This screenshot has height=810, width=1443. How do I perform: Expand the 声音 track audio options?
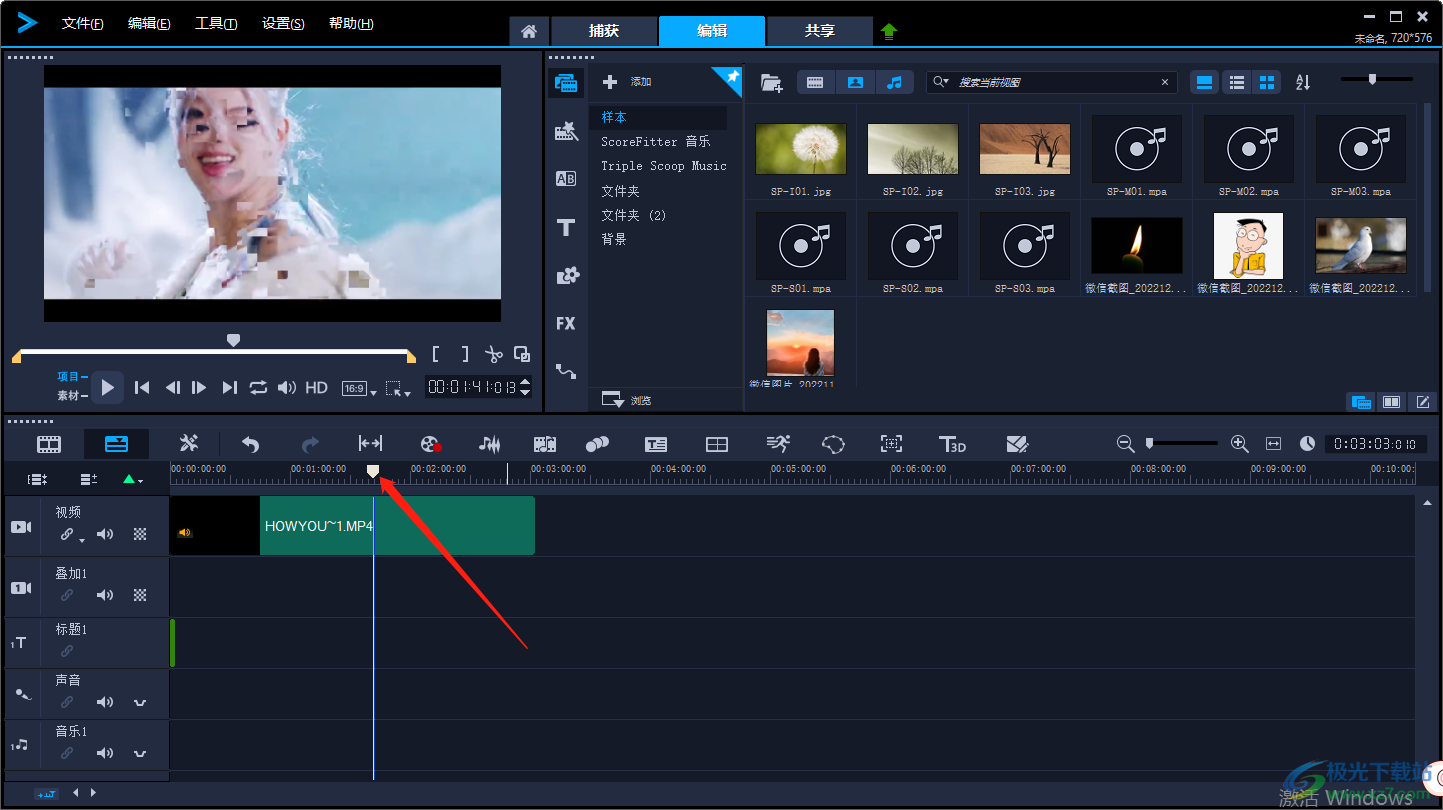pos(140,702)
